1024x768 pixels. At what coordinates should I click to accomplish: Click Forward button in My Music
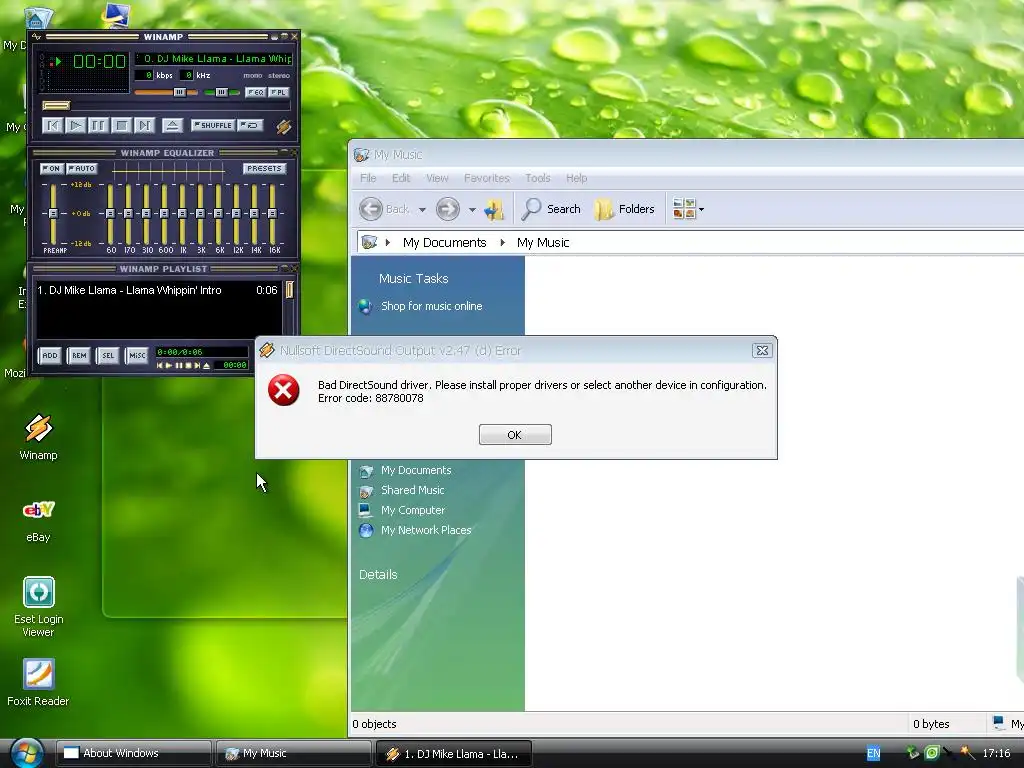(x=448, y=209)
